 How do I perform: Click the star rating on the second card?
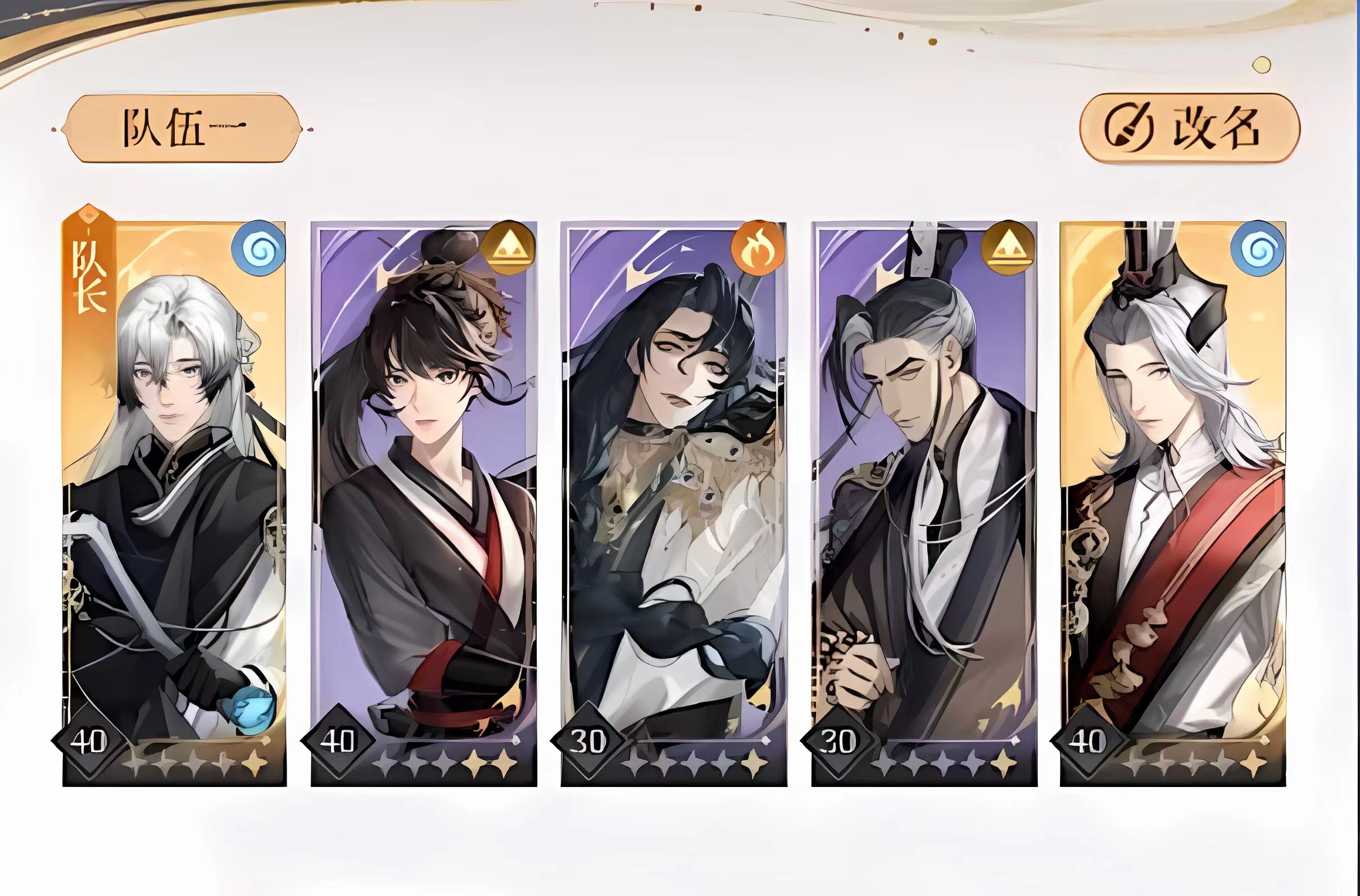point(444,763)
